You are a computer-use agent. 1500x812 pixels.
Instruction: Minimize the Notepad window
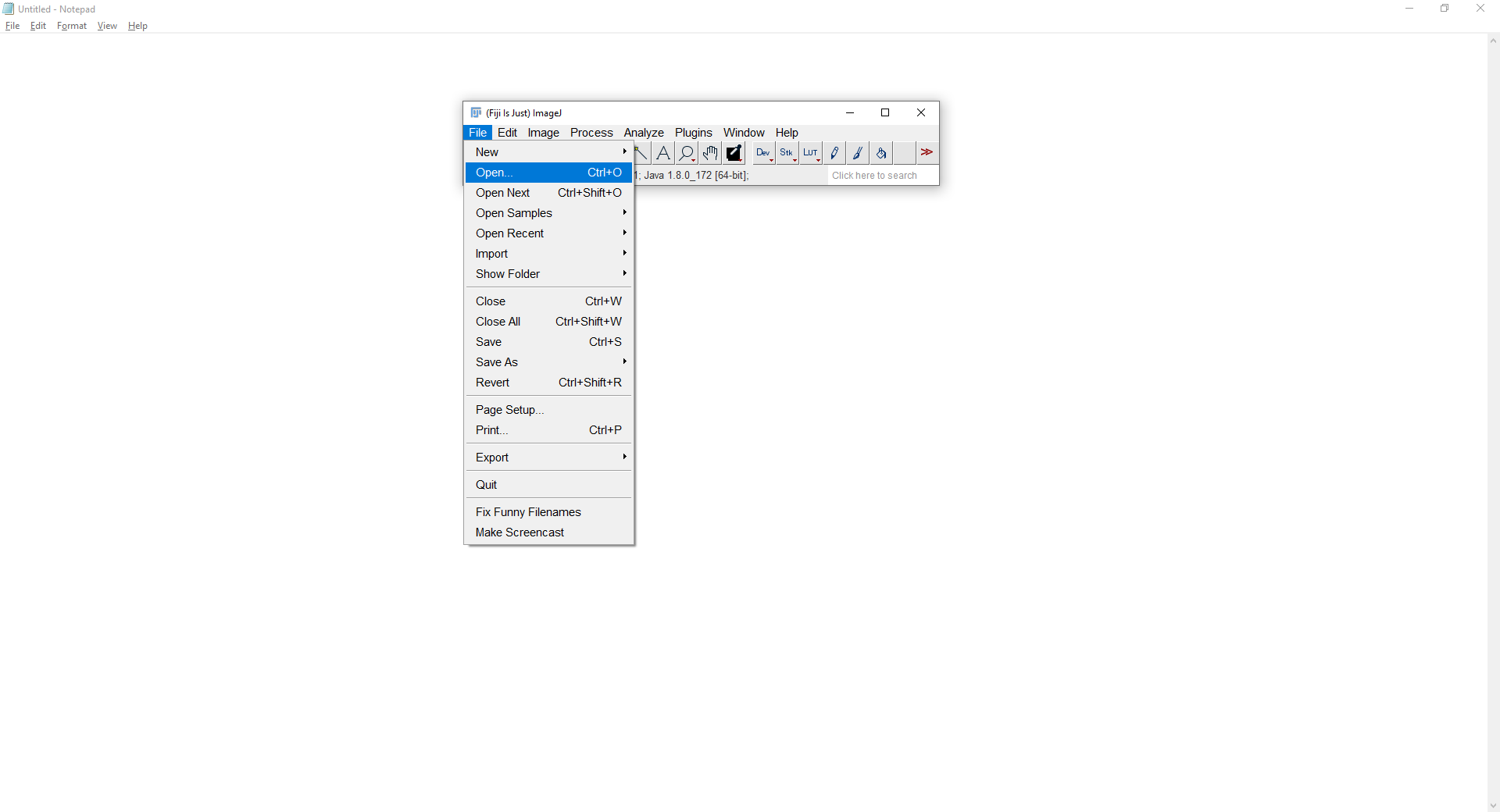tap(1409, 9)
